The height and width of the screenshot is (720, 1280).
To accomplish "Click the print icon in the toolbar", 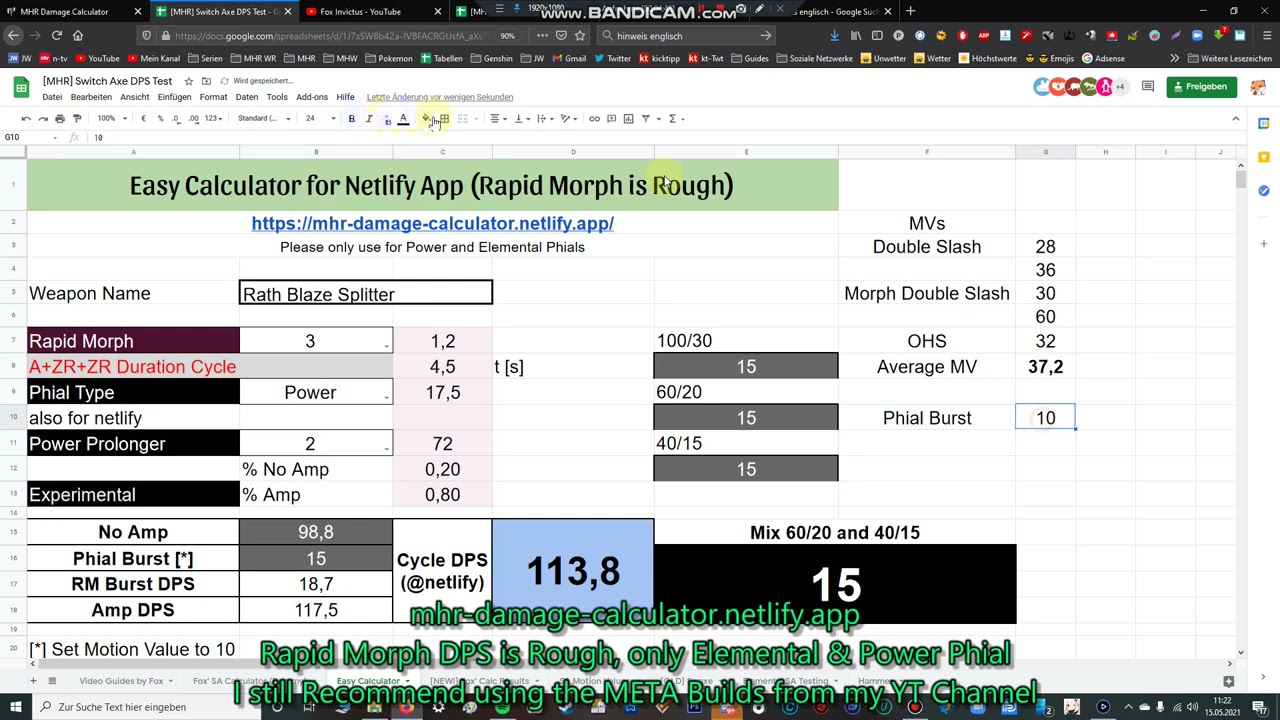I will (60, 119).
